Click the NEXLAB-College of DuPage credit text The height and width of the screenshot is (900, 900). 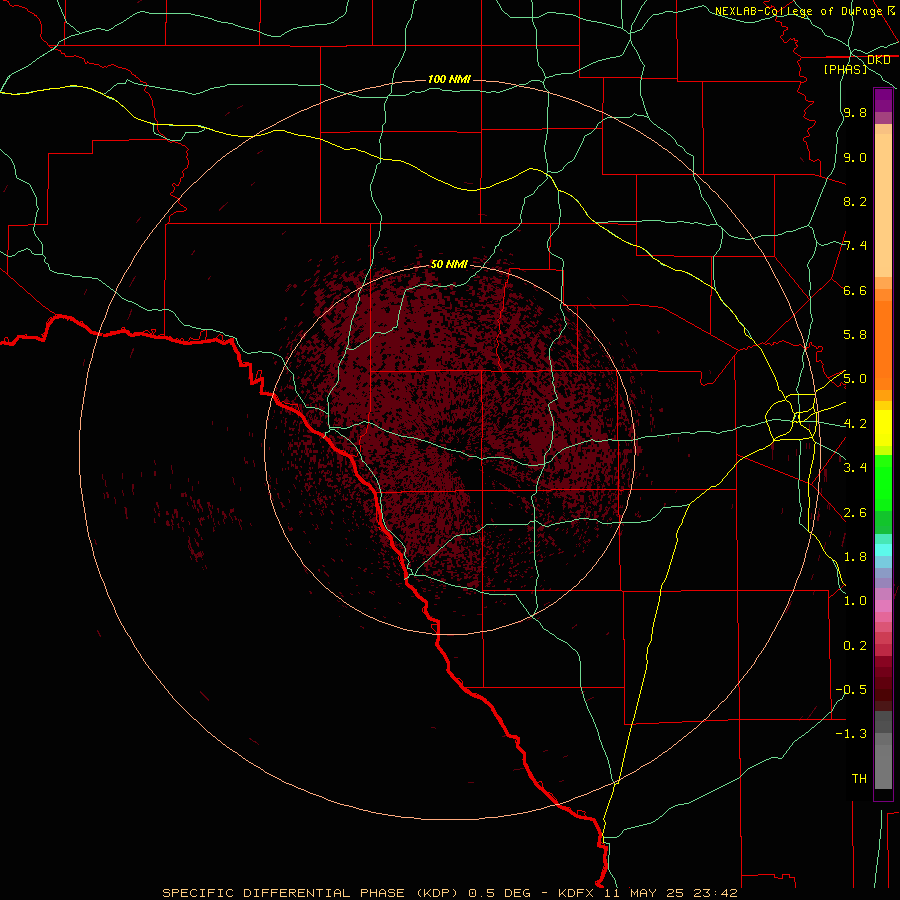point(798,11)
